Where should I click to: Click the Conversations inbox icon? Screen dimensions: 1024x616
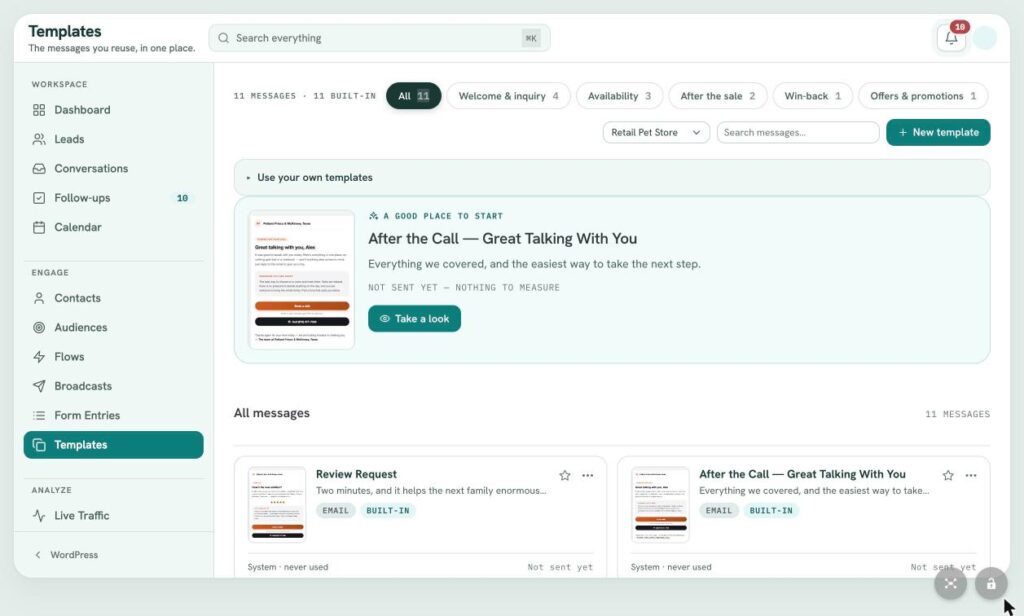coord(39,169)
